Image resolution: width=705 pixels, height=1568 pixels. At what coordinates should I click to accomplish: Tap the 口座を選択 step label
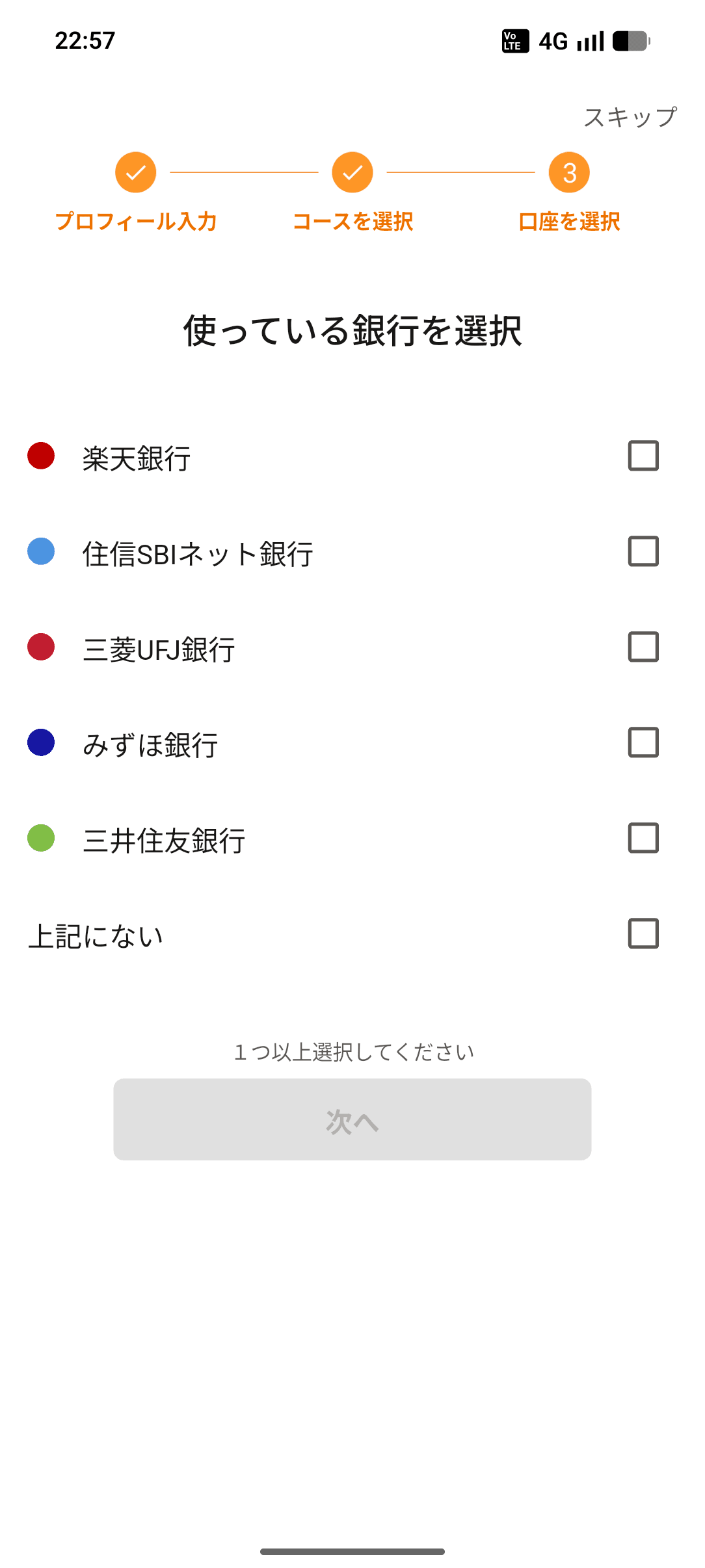pos(569,222)
